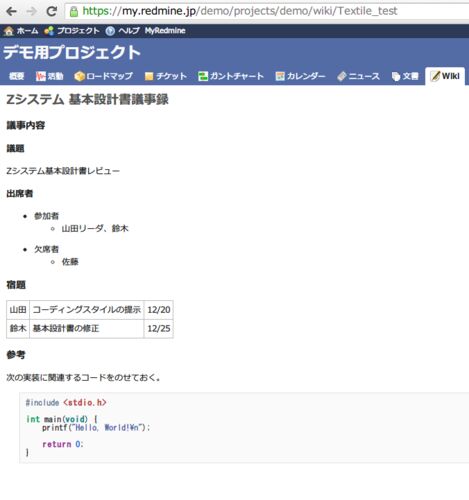Image resolution: width=469 pixels, height=500 pixels.
Task: Open the プロジェクト link
Action: pos(78,31)
